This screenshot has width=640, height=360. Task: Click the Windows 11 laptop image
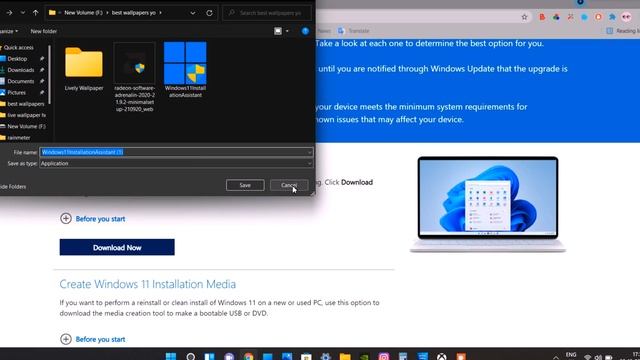coord(488,204)
